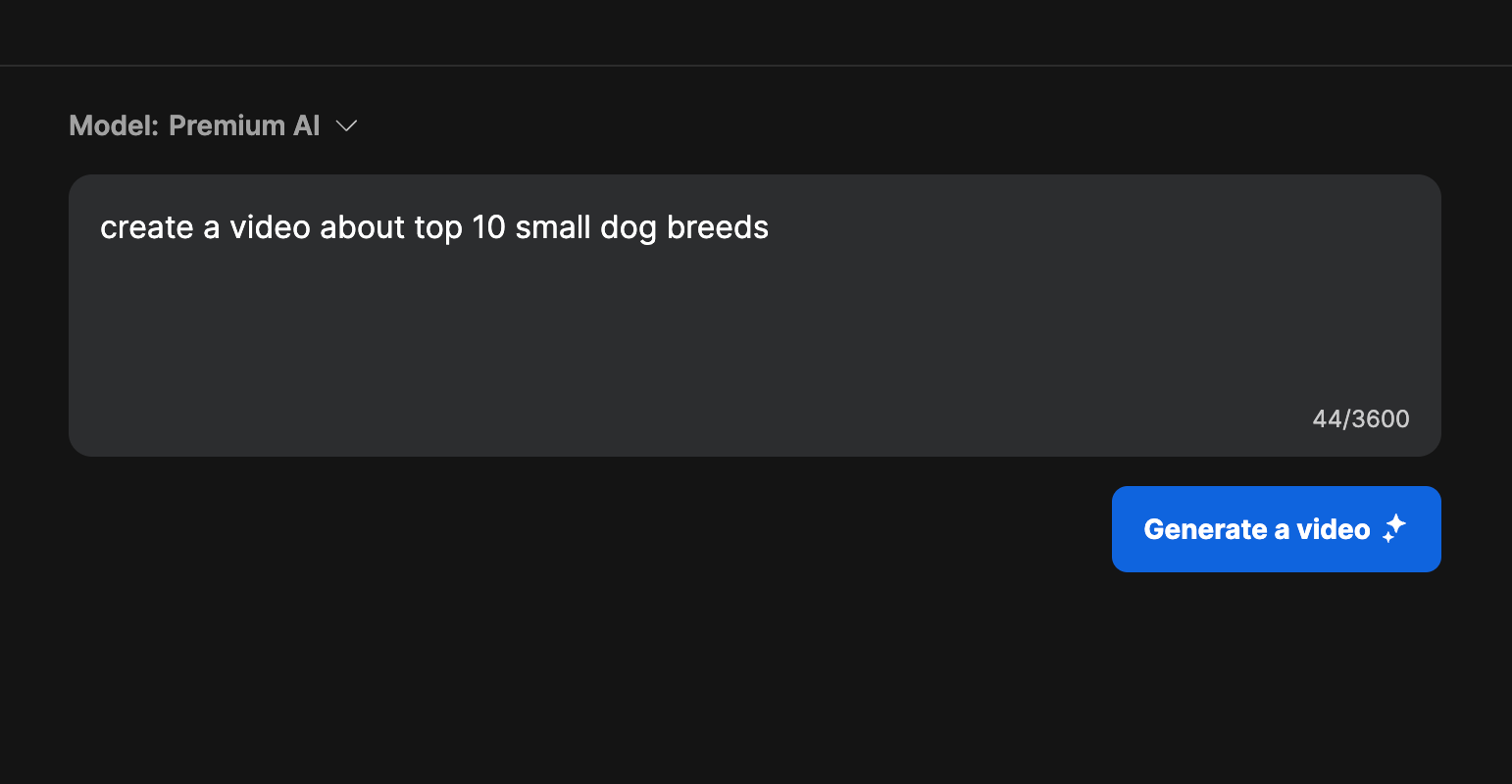Click the number "10" in the prompt

tap(488, 227)
